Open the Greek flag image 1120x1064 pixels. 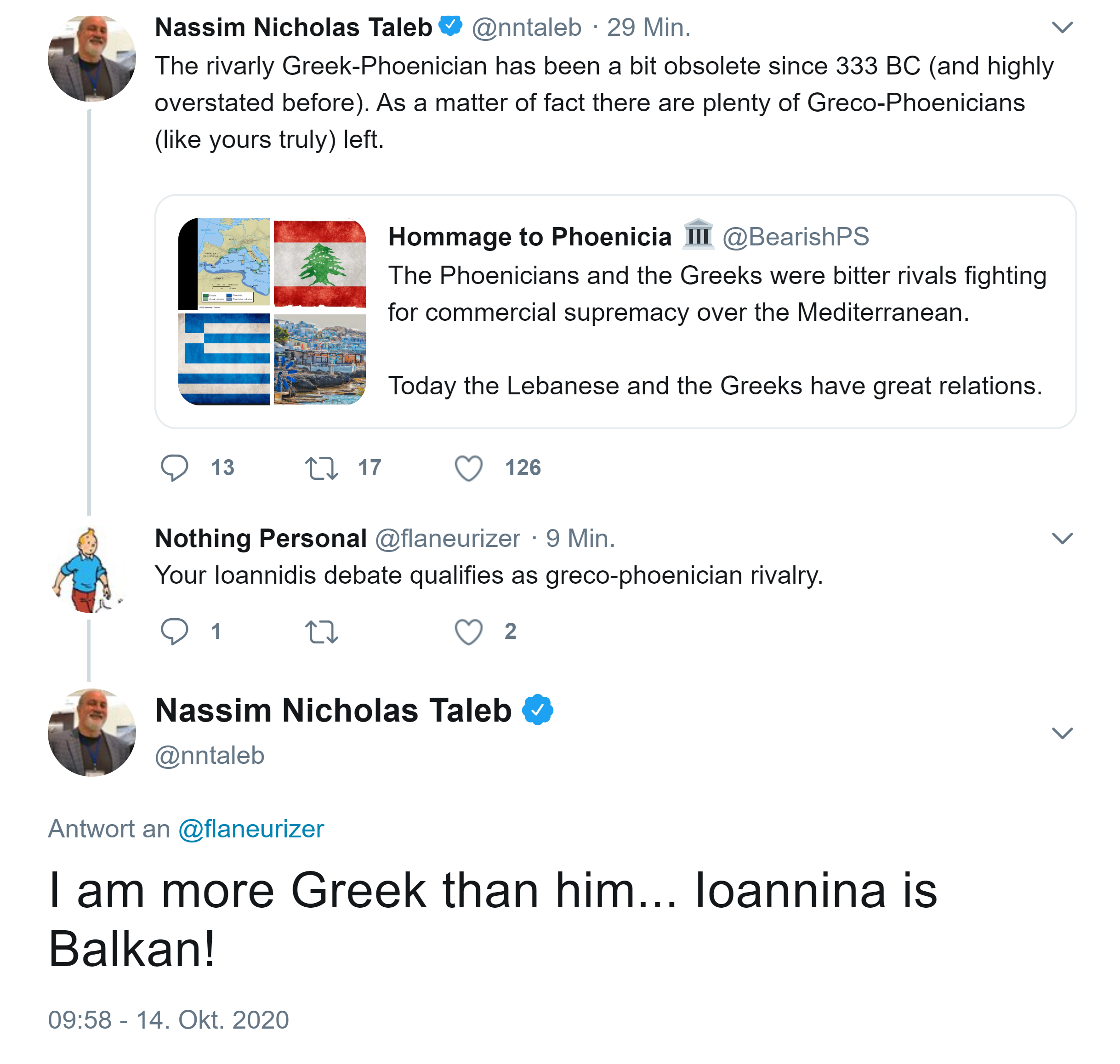tap(224, 359)
